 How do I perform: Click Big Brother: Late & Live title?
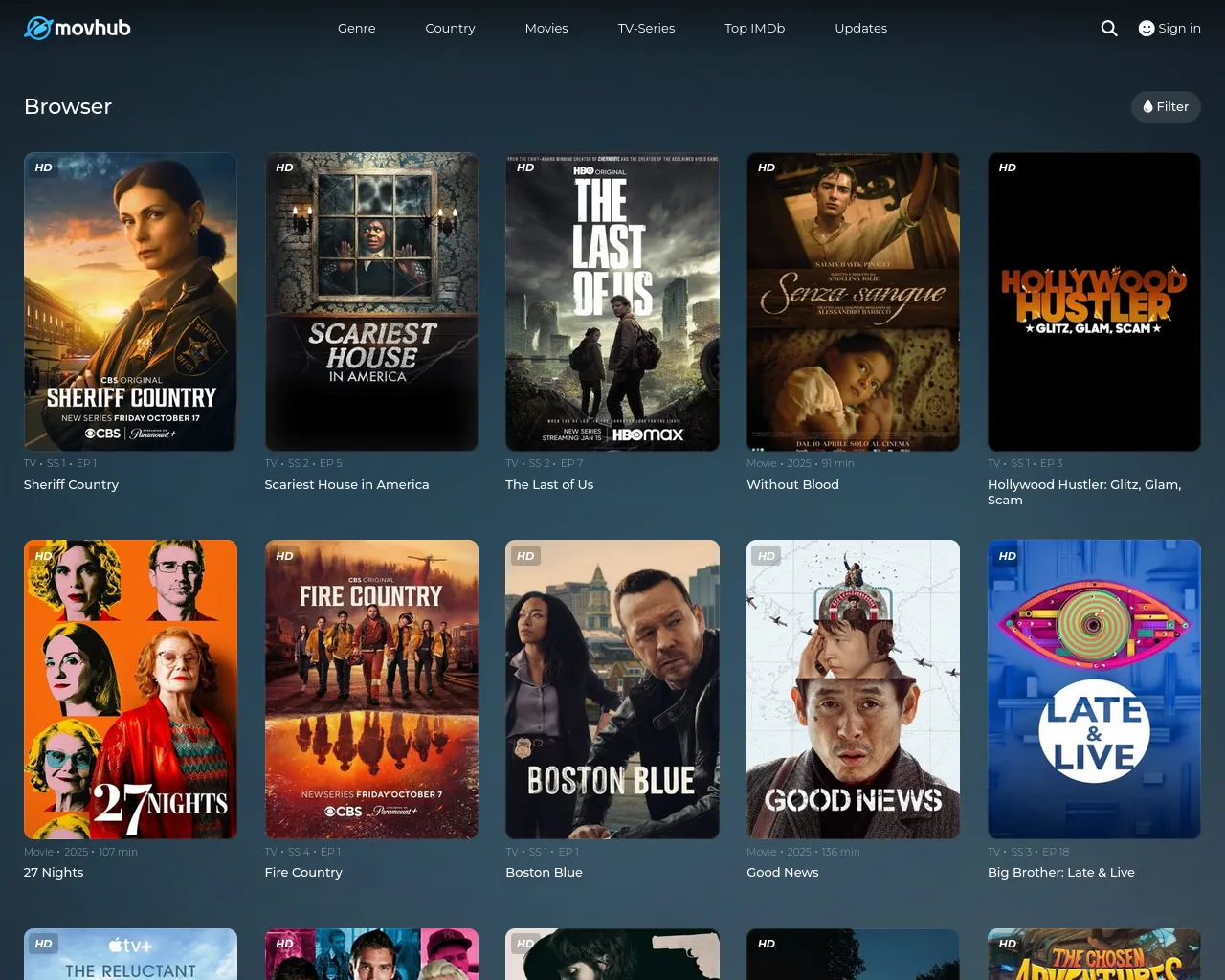point(1061,872)
